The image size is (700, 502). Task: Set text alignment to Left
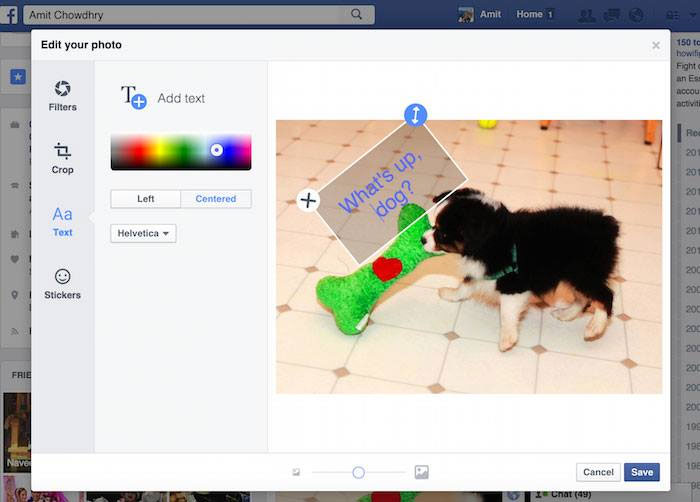pos(146,199)
